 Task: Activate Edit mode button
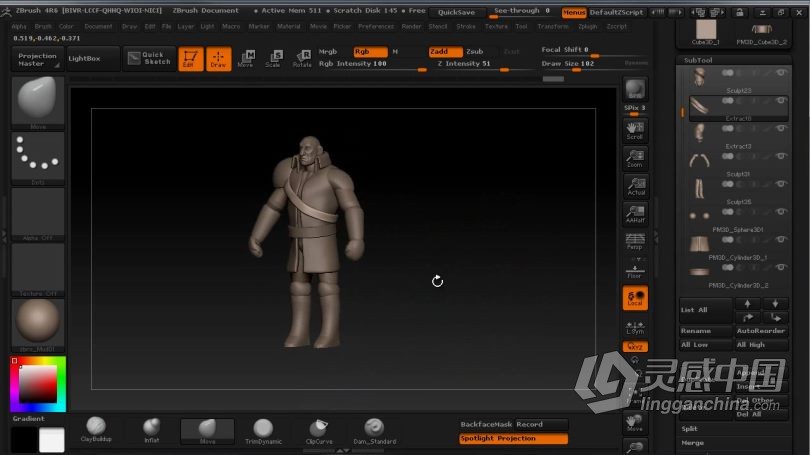[191, 59]
